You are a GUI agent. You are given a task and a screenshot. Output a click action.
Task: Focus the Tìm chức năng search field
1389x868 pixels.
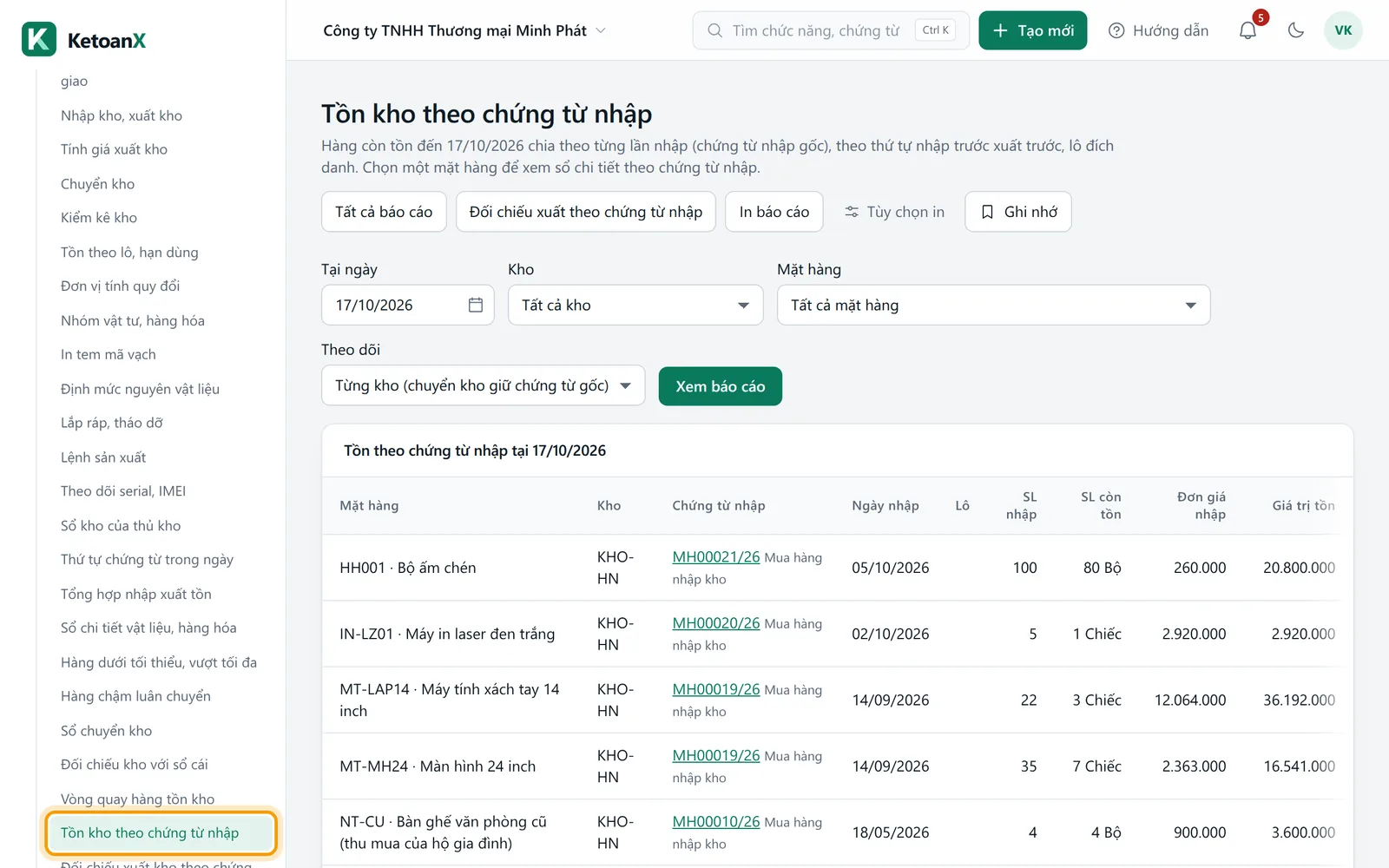click(x=831, y=30)
